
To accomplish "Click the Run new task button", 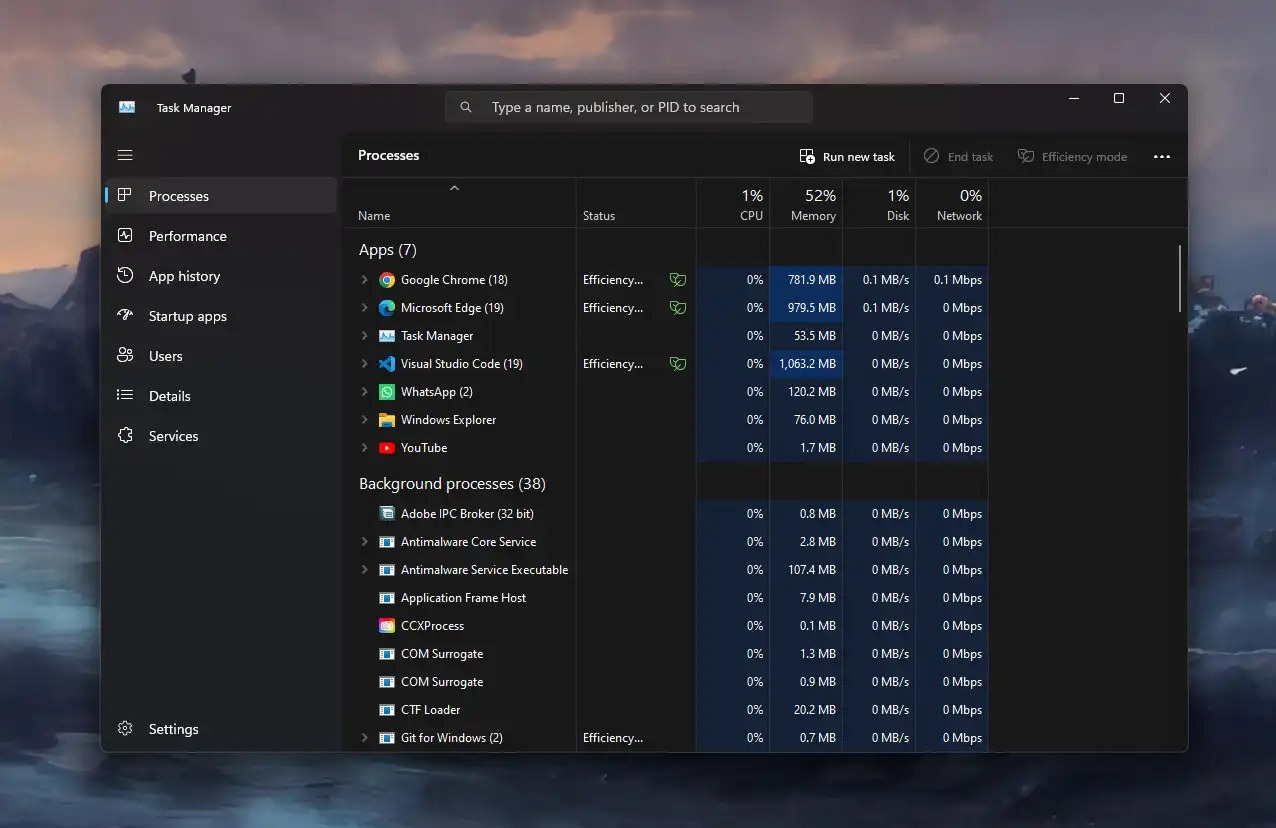I will [847, 157].
